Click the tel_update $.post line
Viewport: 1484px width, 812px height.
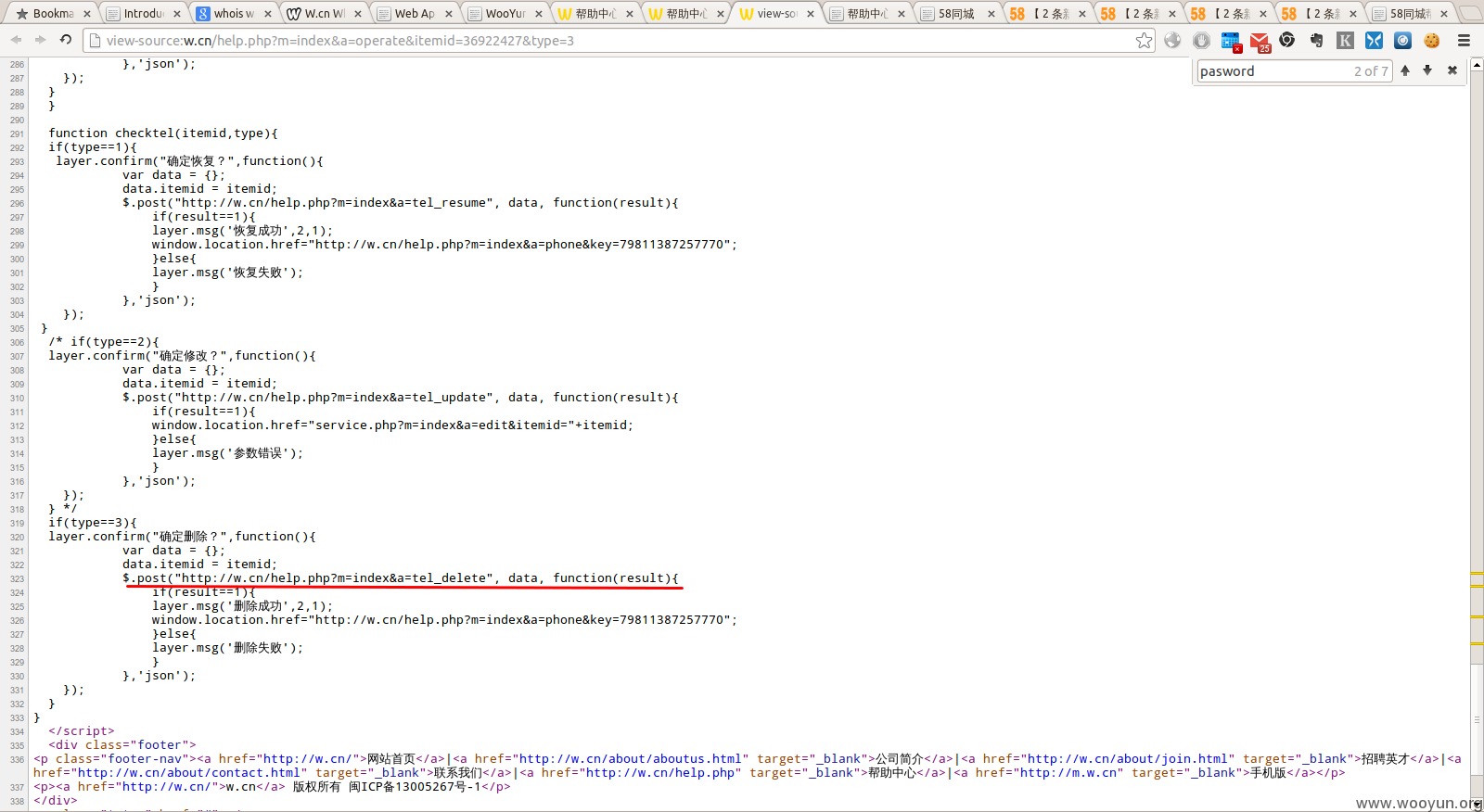tap(401, 397)
